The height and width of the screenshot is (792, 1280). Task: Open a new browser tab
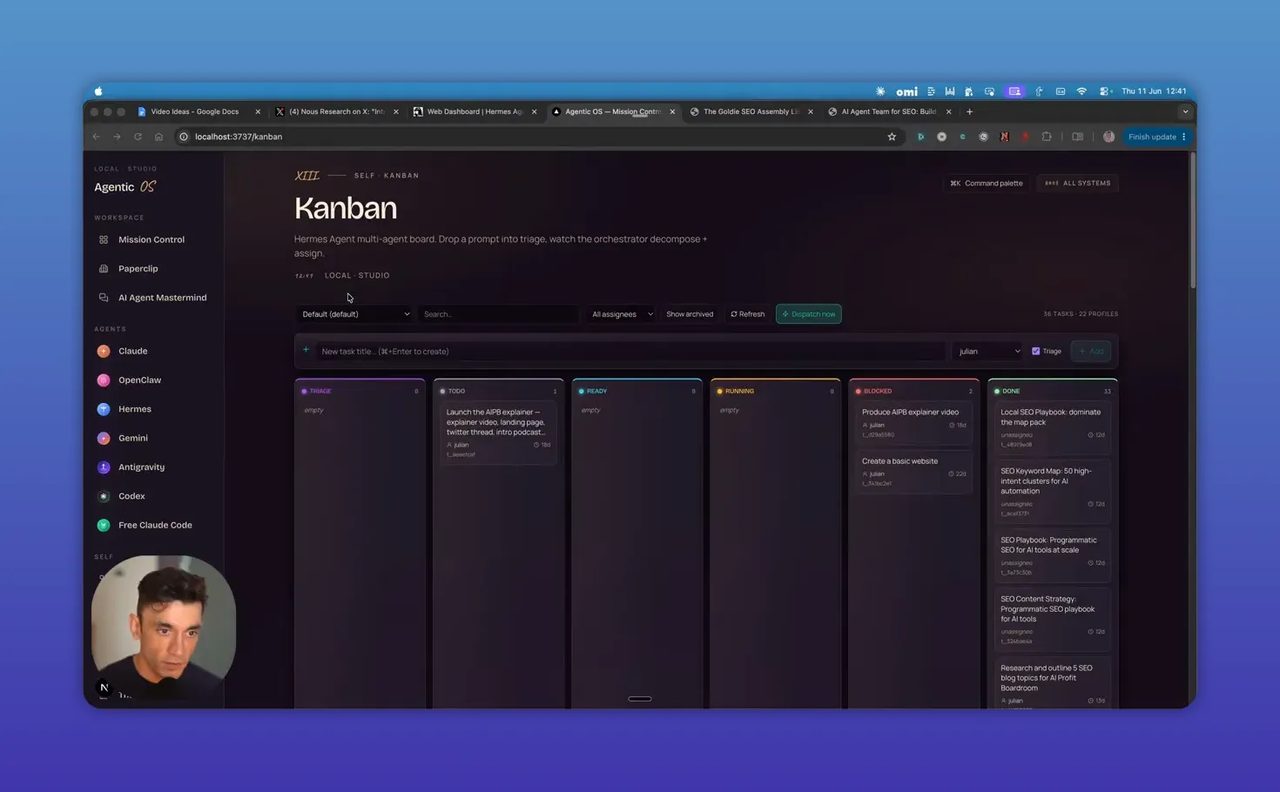click(x=969, y=112)
